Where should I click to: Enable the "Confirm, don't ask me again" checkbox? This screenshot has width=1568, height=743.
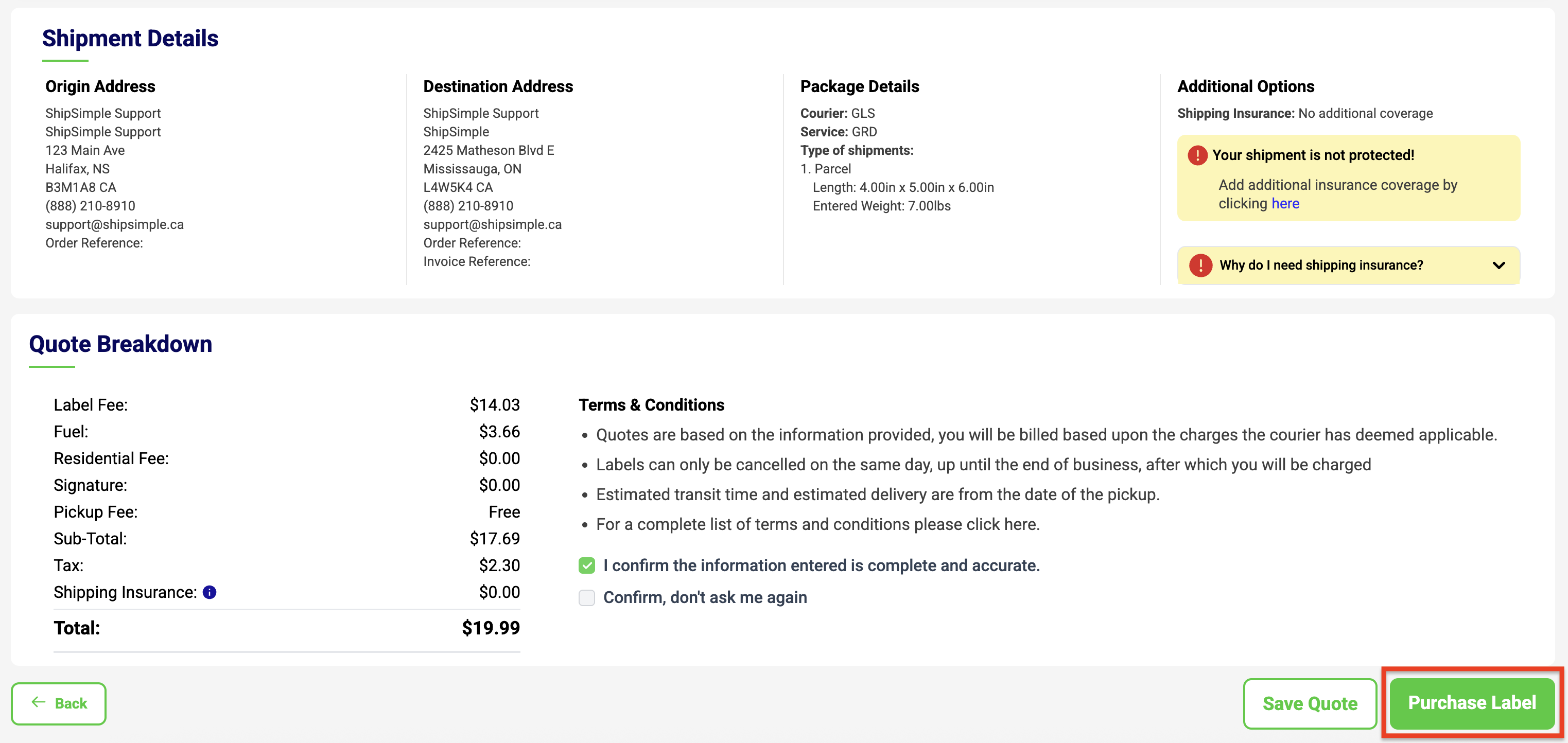click(587, 597)
